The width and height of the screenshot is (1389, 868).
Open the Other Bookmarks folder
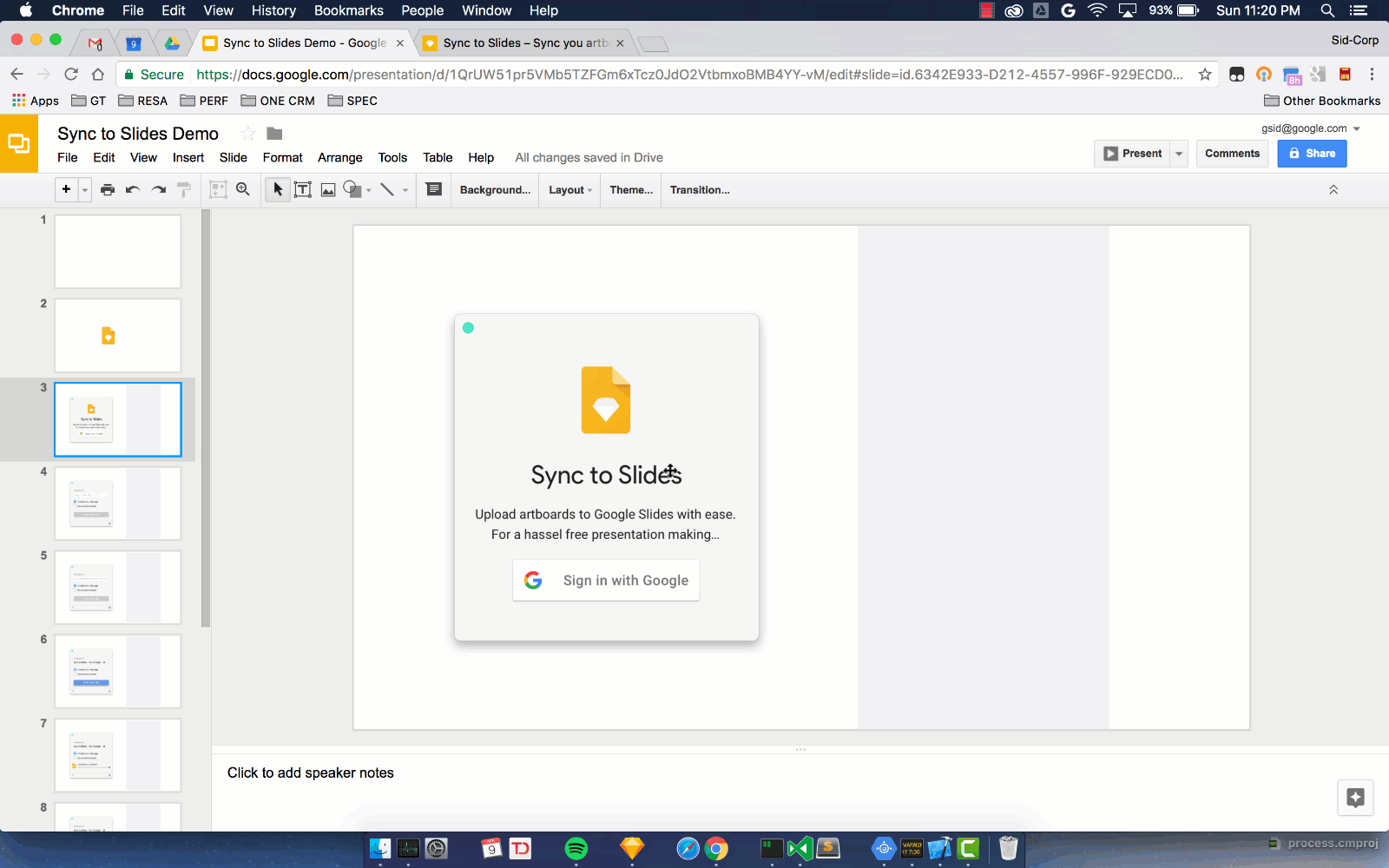[x=1322, y=101]
